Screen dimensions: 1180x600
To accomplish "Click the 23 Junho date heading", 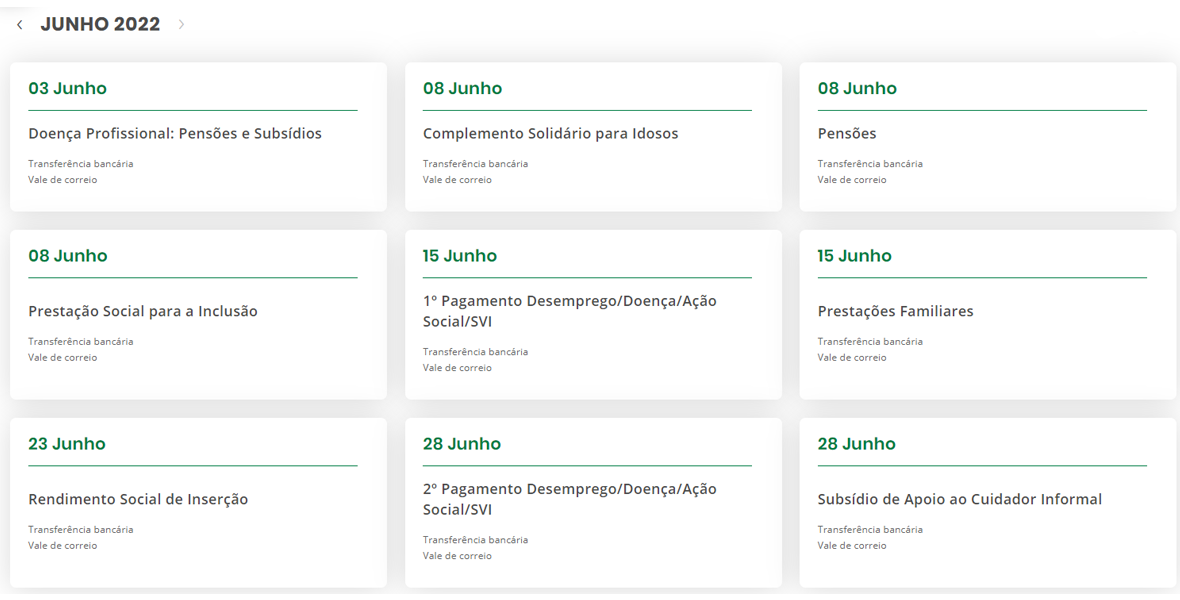I will click(67, 444).
